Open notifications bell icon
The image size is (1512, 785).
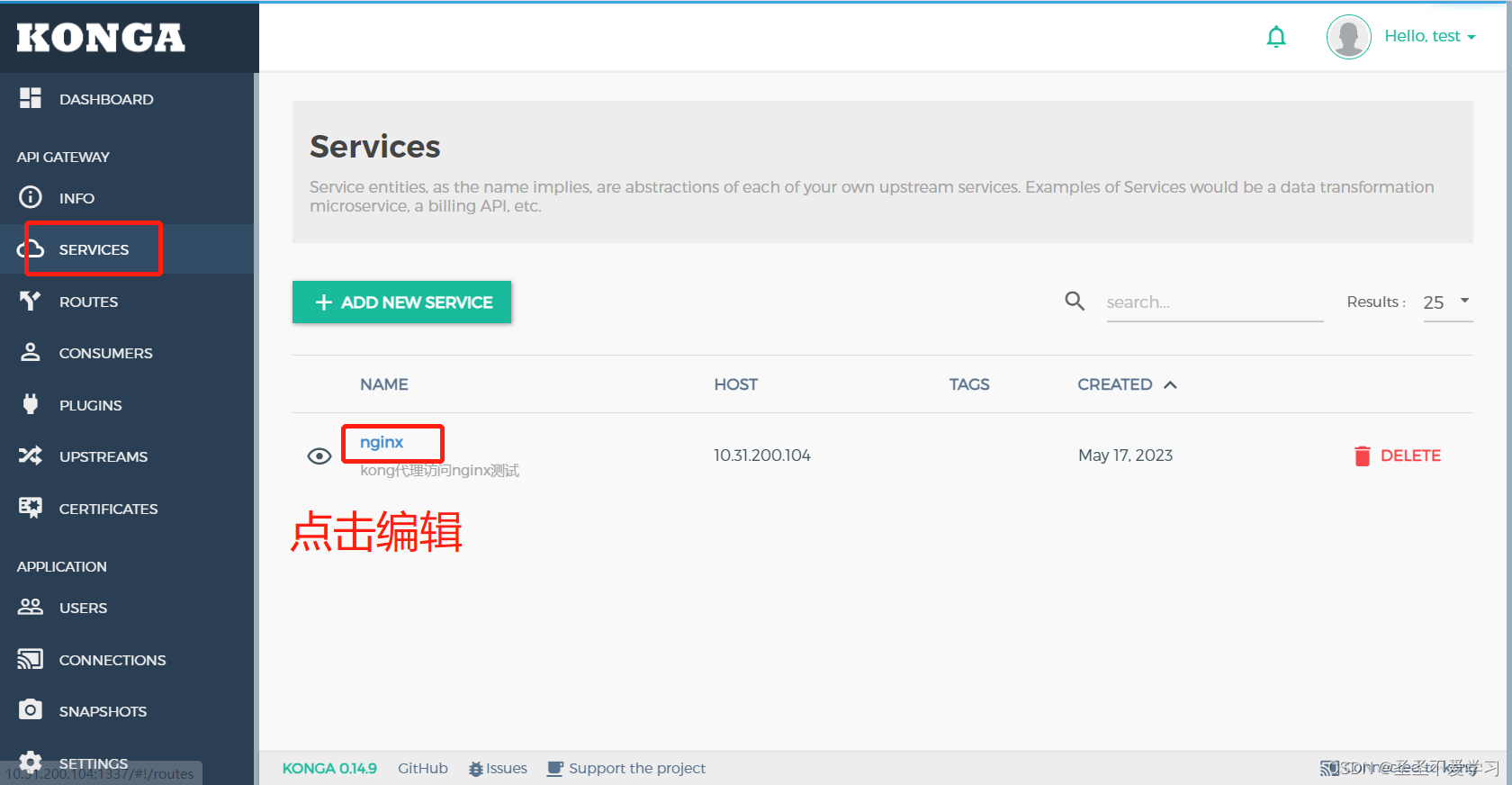coord(1276,37)
